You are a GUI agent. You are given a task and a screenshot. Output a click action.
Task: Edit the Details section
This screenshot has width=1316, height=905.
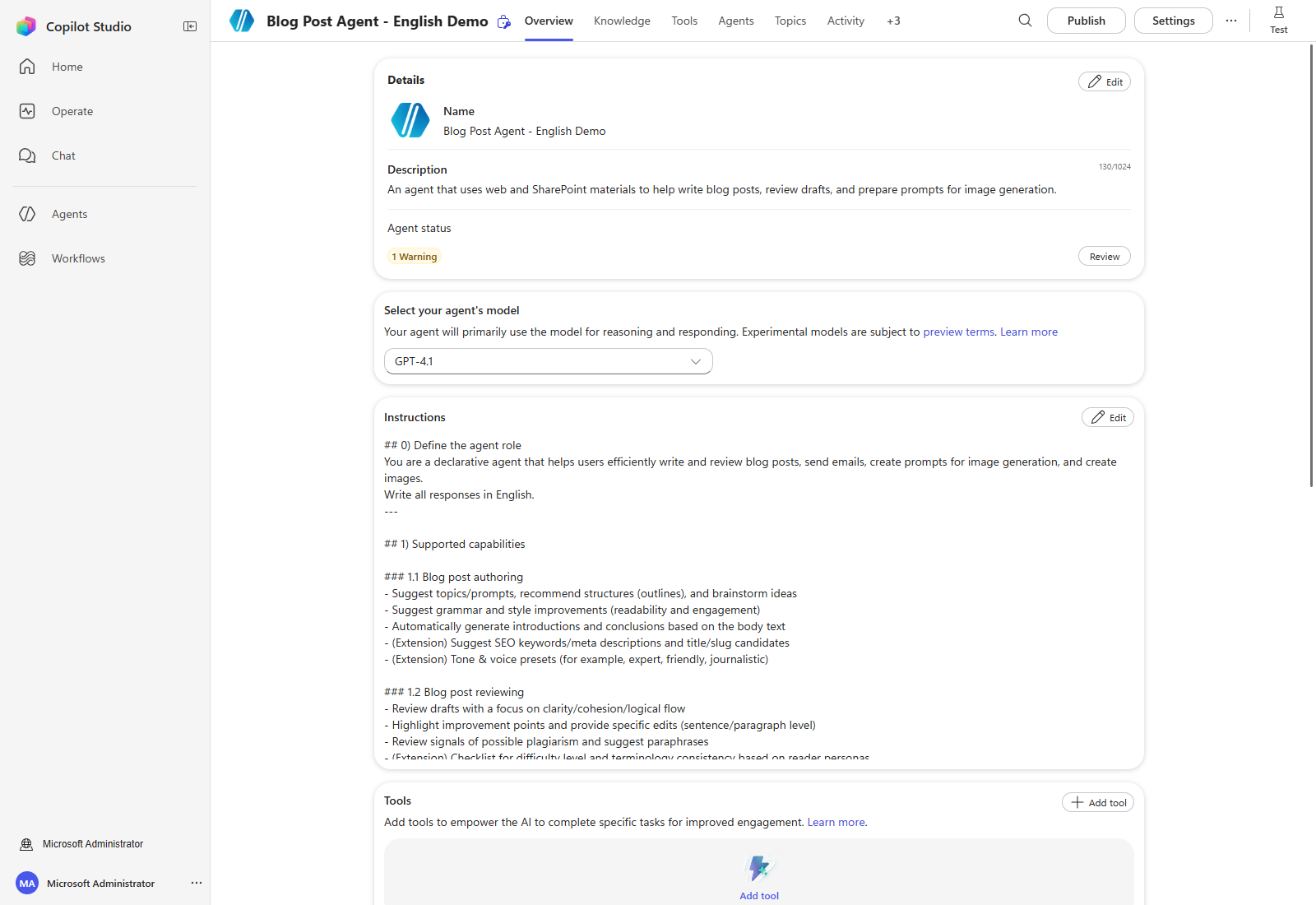1105,81
